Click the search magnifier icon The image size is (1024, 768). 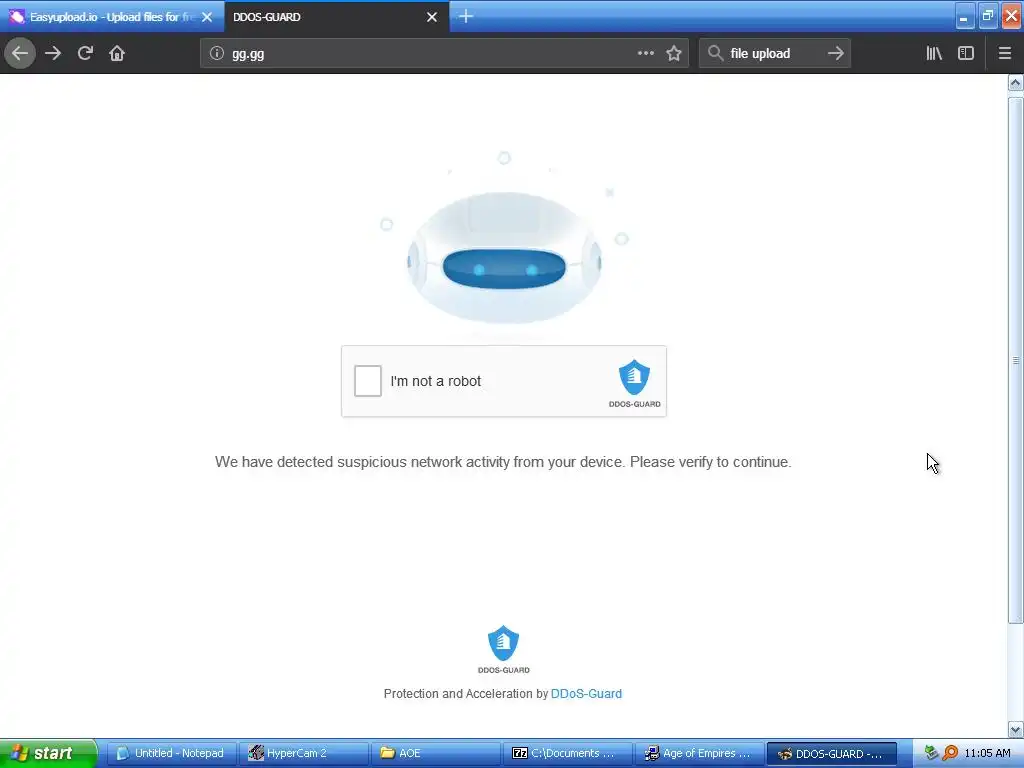pos(715,53)
